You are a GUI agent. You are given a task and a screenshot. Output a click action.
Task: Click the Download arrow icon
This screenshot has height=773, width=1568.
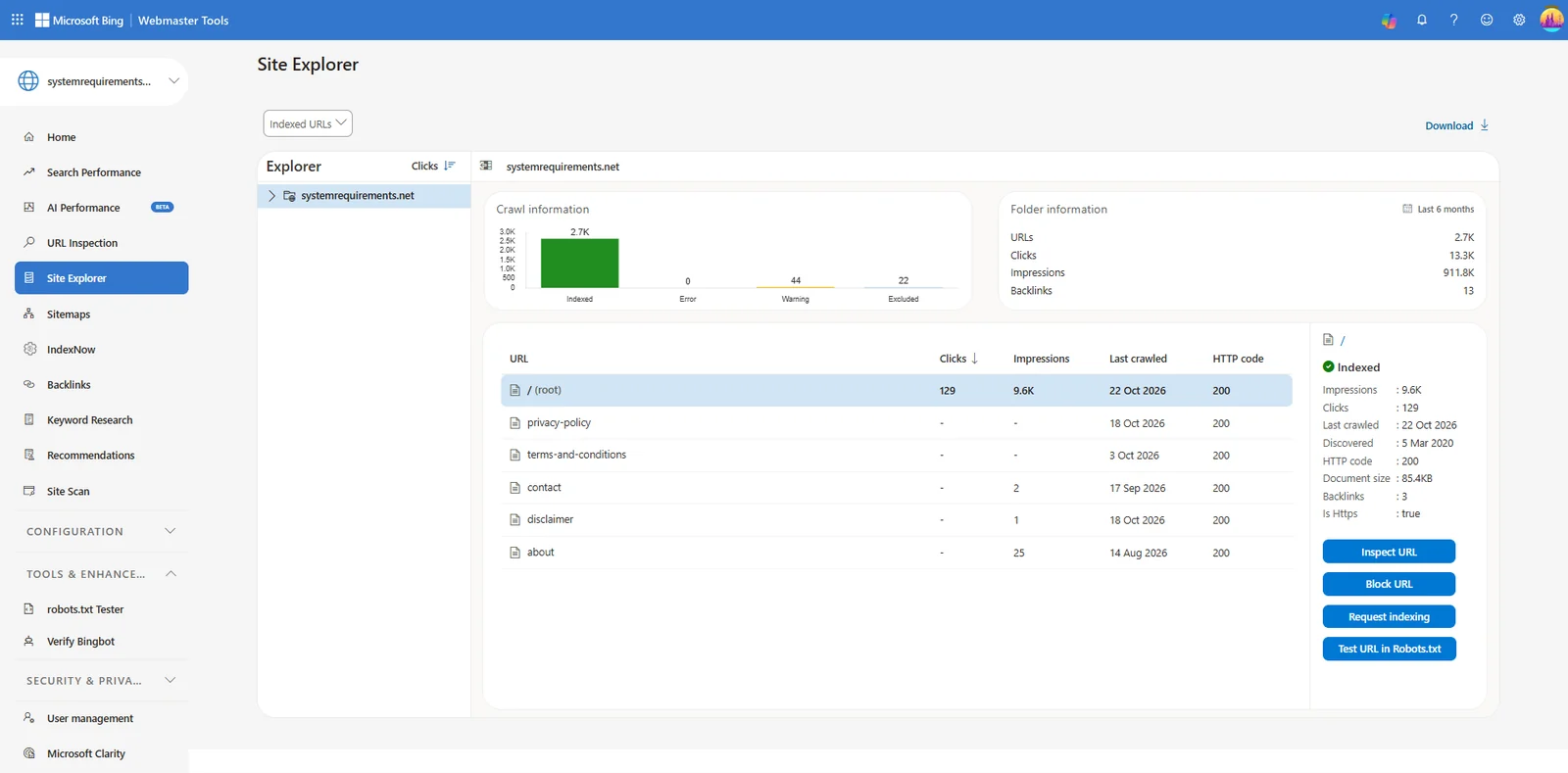[x=1485, y=125]
